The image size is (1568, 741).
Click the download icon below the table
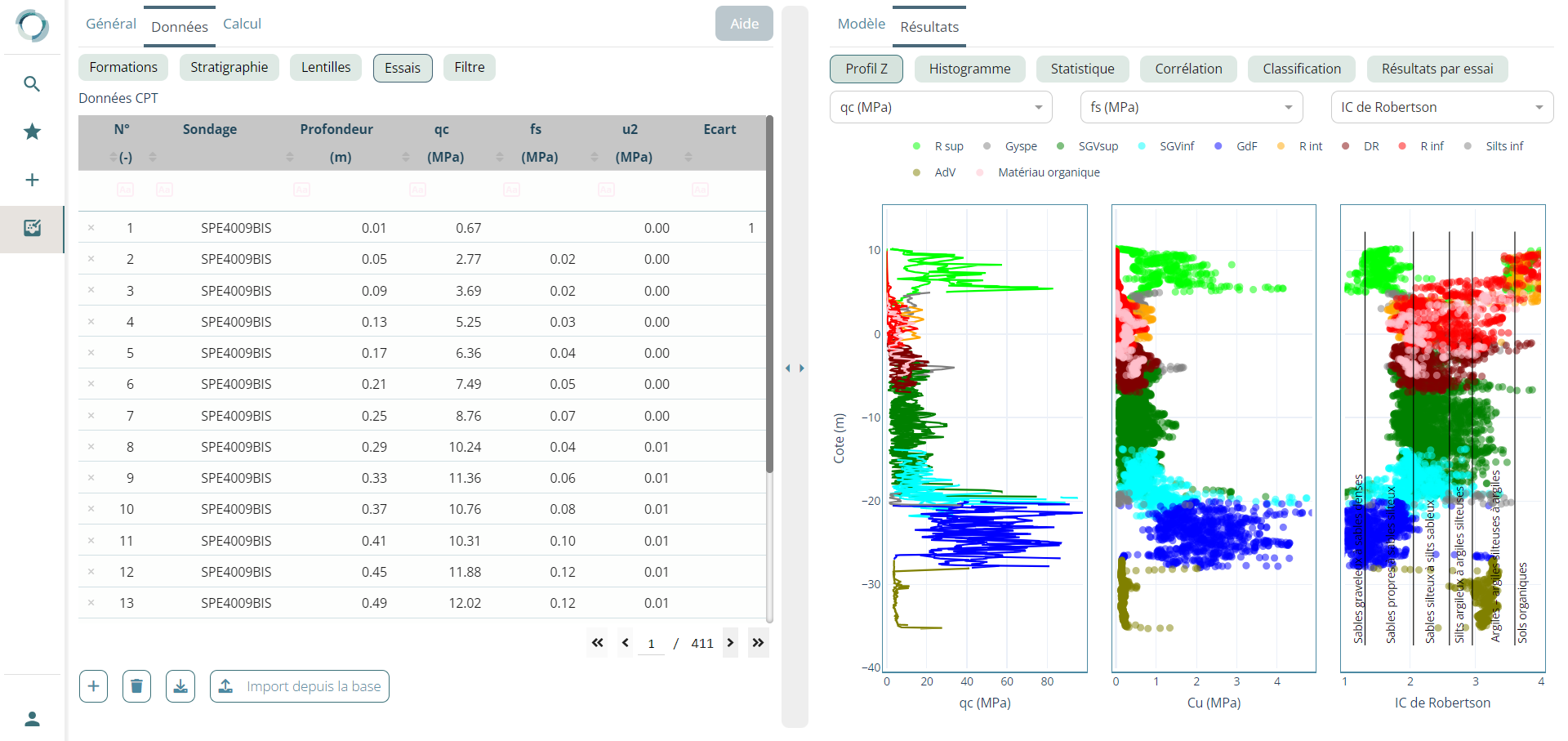point(180,686)
